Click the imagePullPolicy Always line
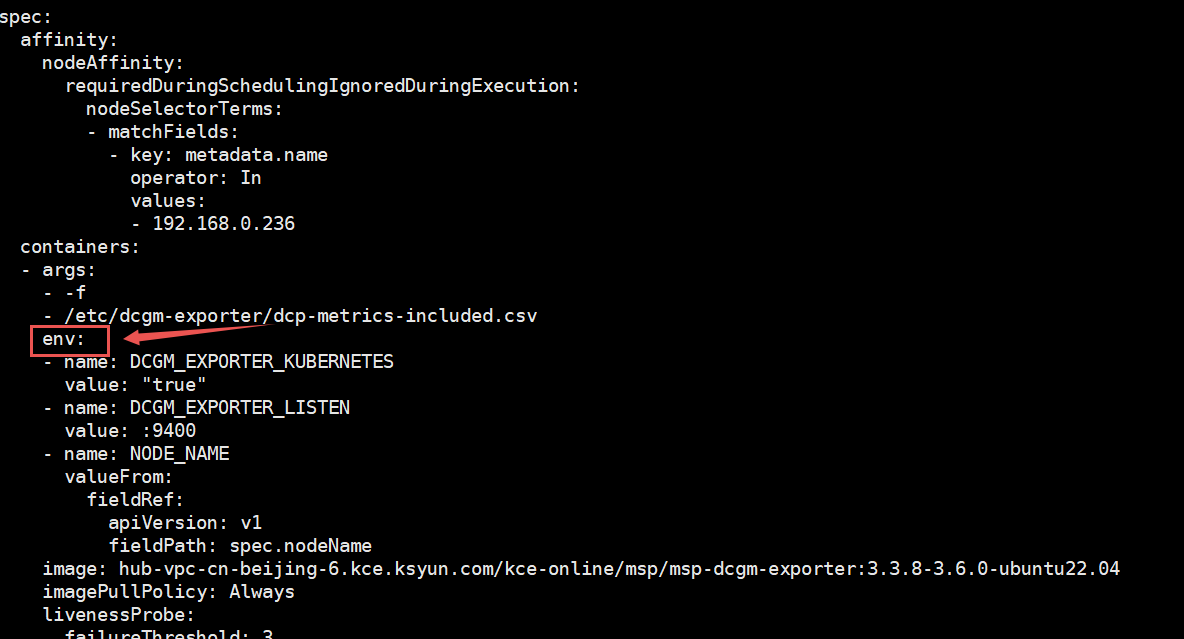 pyautogui.click(x=168, y=592)
